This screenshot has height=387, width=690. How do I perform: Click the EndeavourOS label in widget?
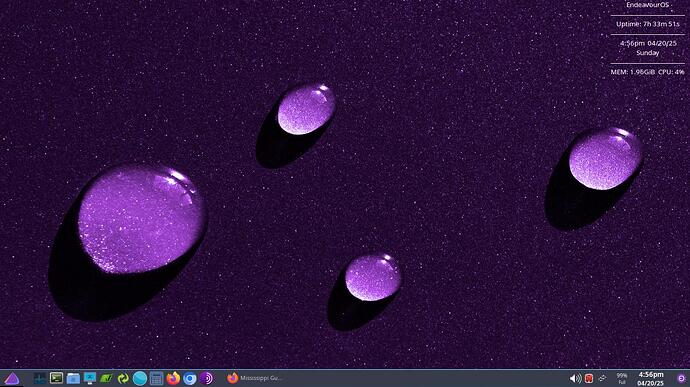coord(647,5)
